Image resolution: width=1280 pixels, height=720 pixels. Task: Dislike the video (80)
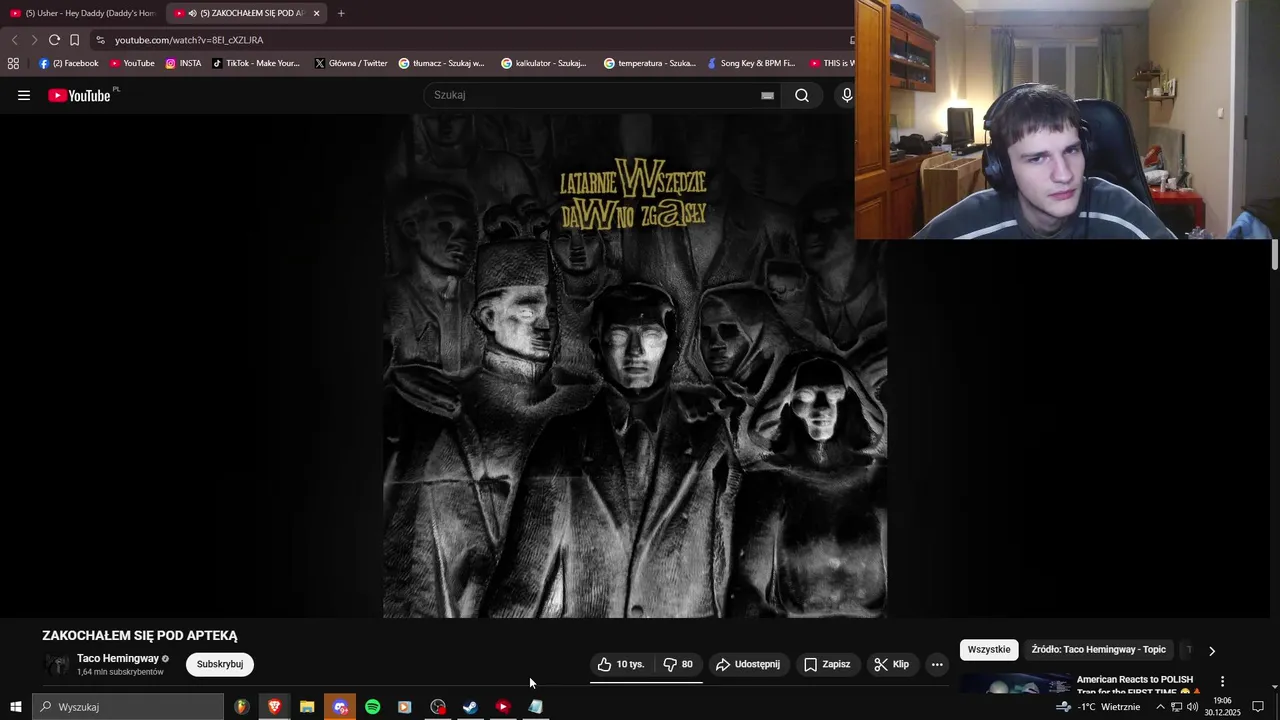coord(678,664)
